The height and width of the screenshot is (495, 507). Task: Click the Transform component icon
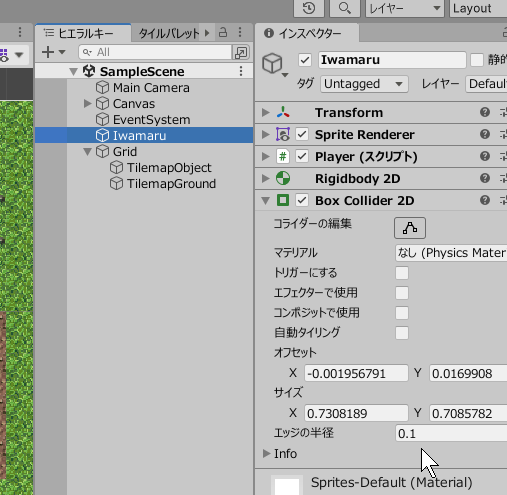point(283,113)
